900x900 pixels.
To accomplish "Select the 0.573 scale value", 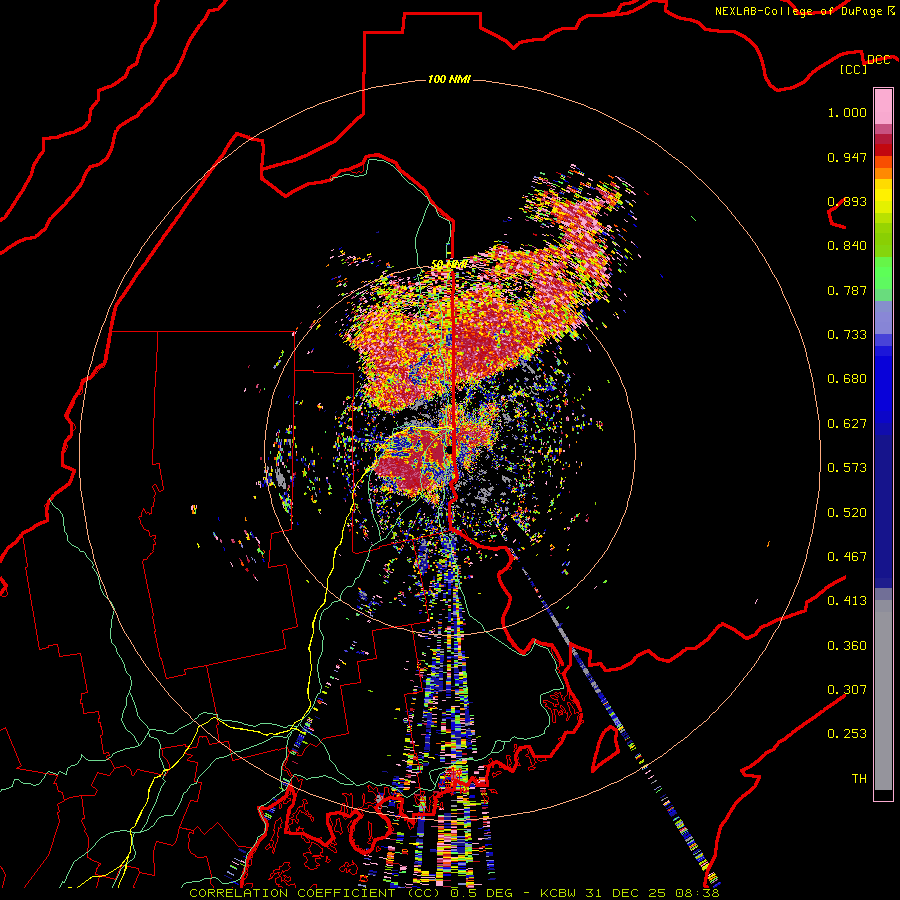I will click(847, 468).
